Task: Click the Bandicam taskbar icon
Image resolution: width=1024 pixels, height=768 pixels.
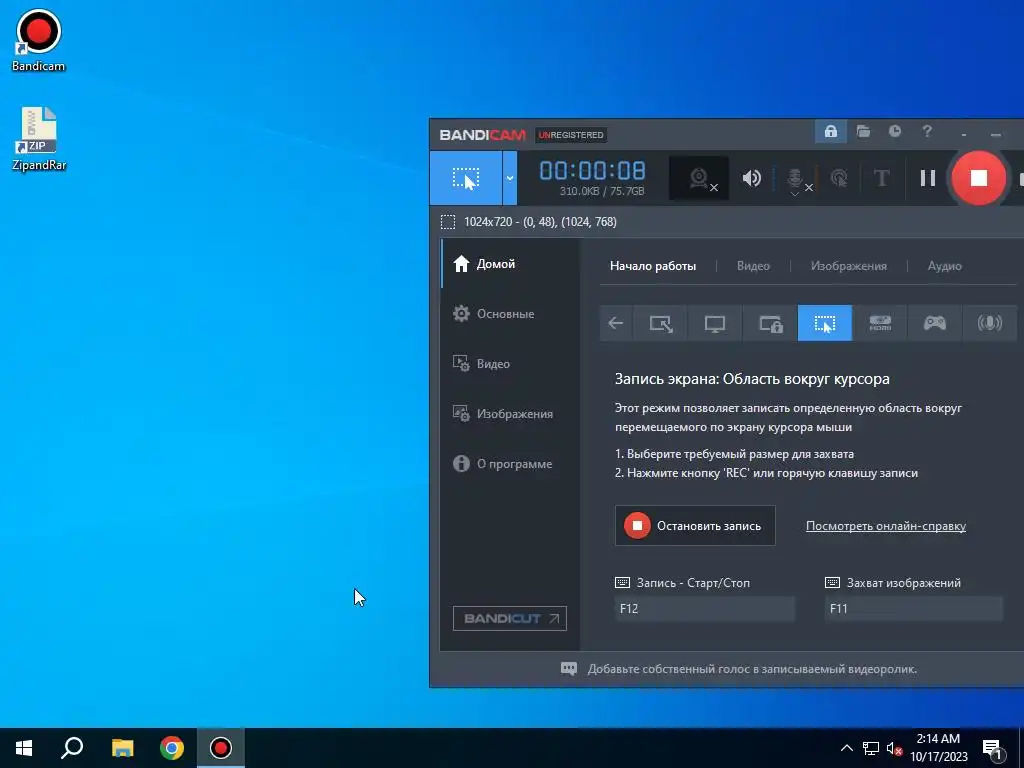Action: point(221,748)
